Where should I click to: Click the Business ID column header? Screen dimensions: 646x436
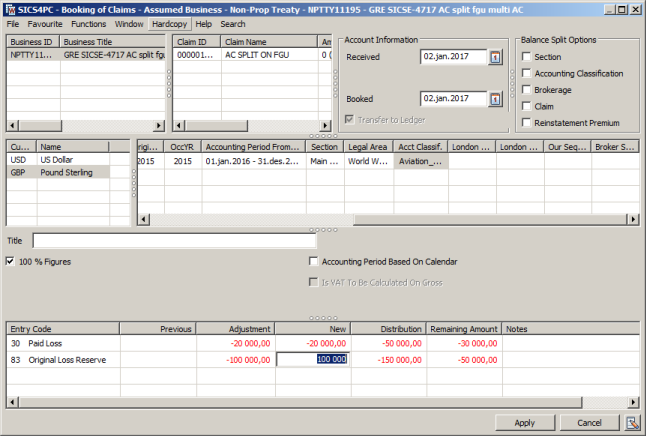point(33,42)
